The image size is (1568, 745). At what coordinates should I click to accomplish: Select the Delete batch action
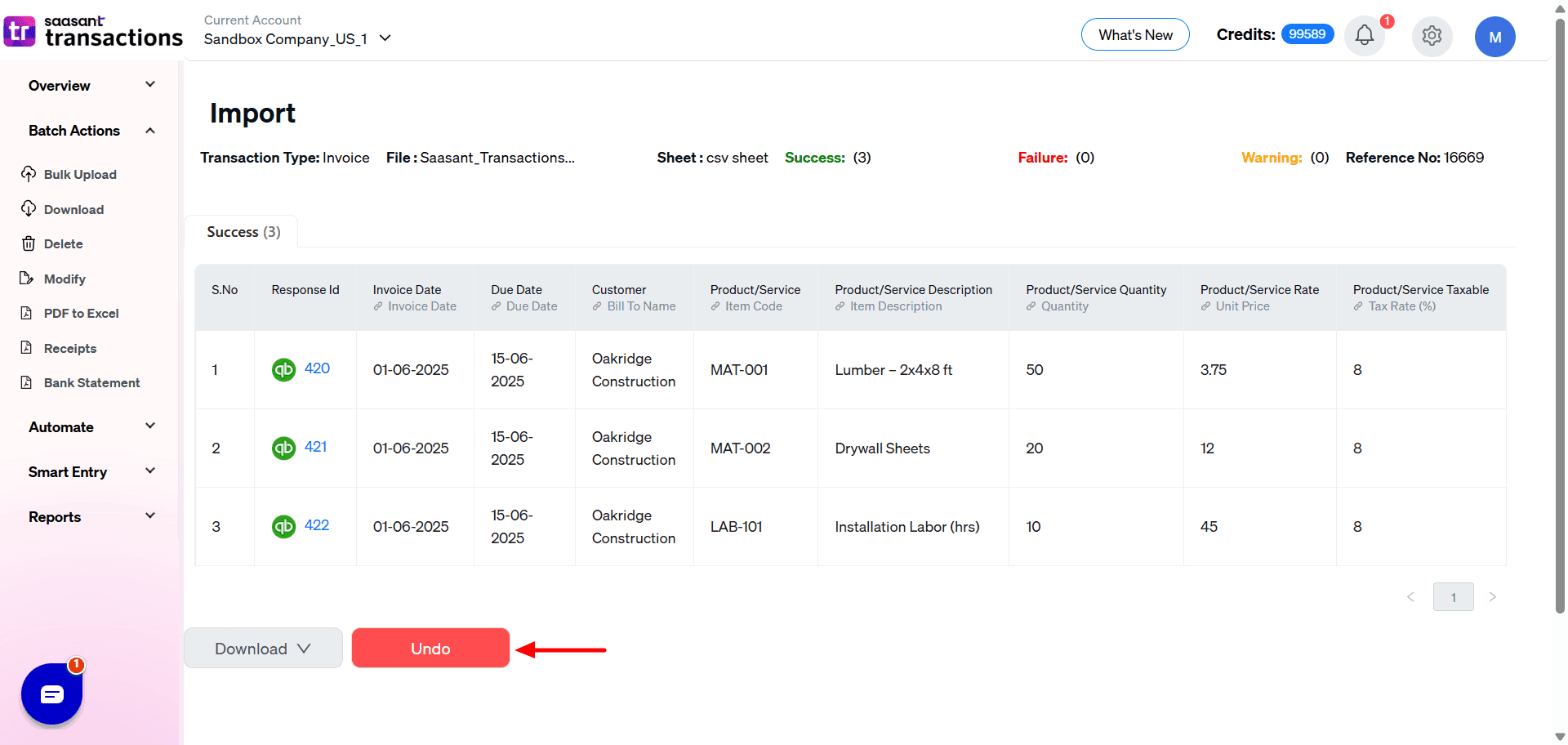[x=63, y=243]
